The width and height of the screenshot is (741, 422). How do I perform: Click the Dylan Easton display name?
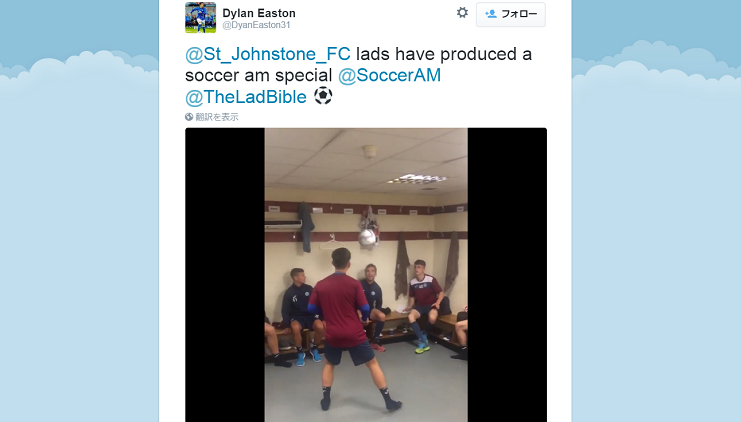[259, 13]
